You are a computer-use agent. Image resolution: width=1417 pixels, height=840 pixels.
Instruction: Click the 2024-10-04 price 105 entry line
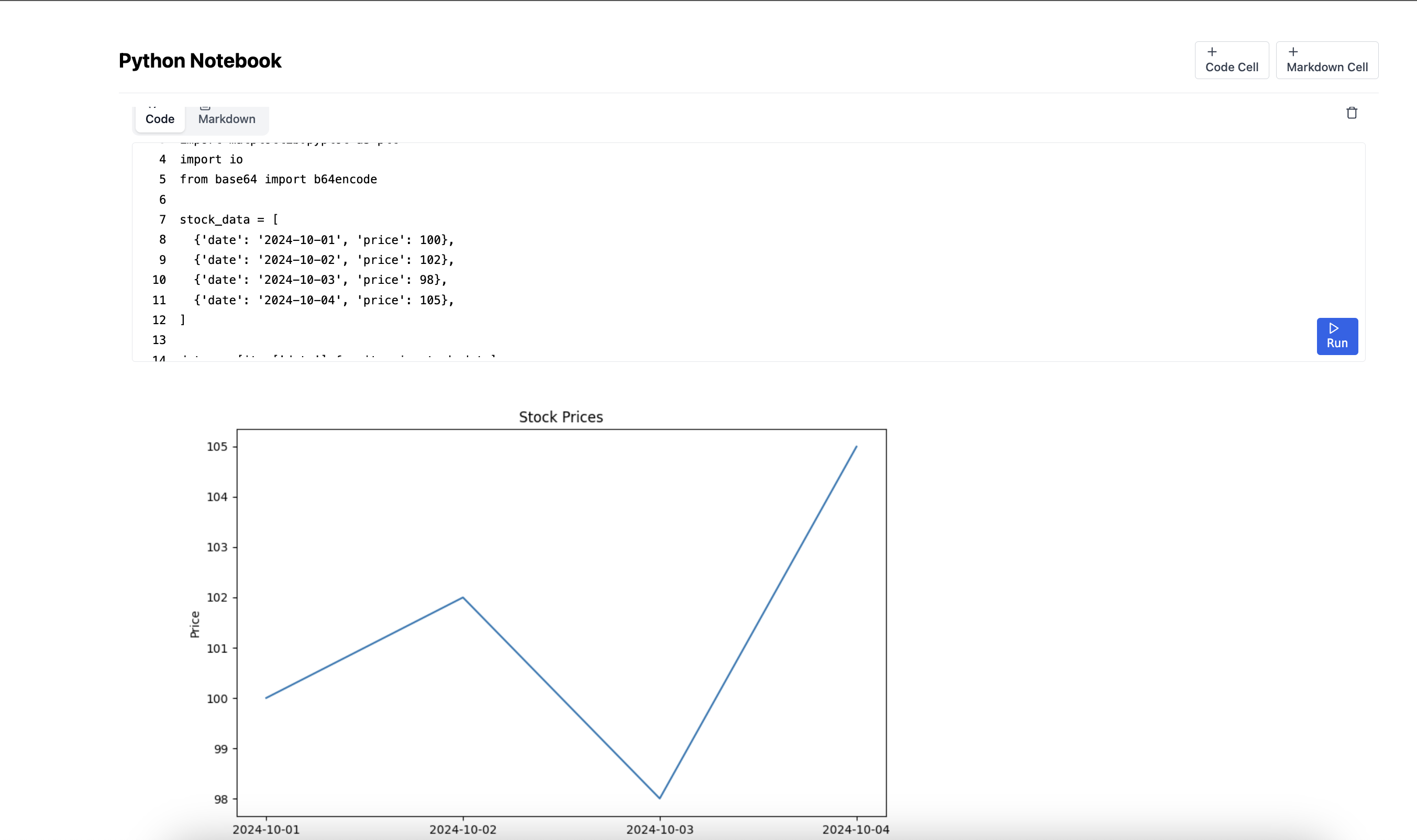click(x=323, y=300)
